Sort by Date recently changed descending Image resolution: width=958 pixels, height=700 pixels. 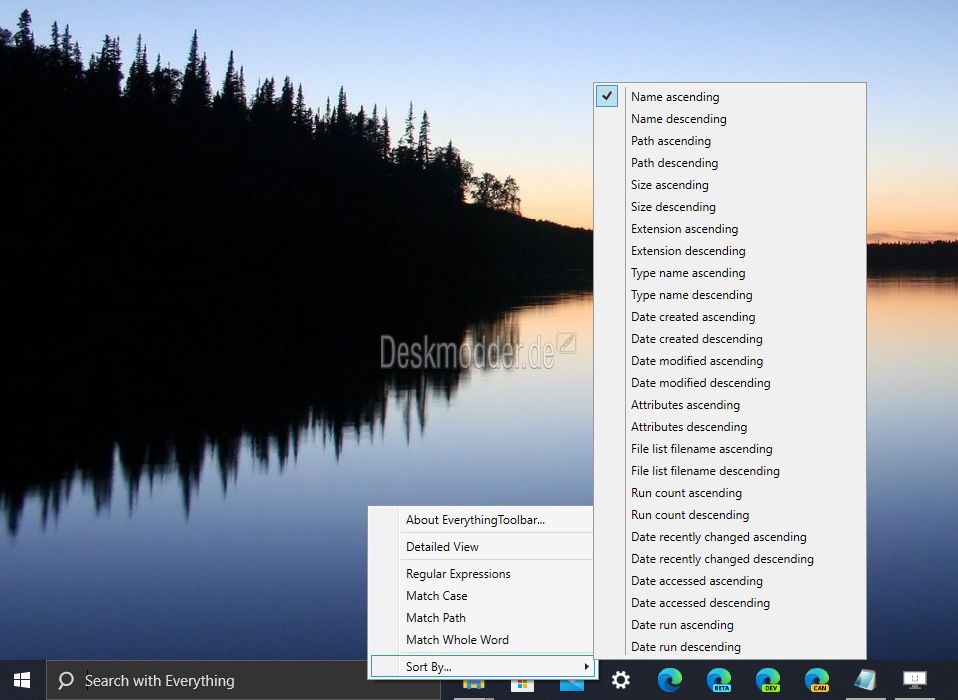tap(730, 558)
